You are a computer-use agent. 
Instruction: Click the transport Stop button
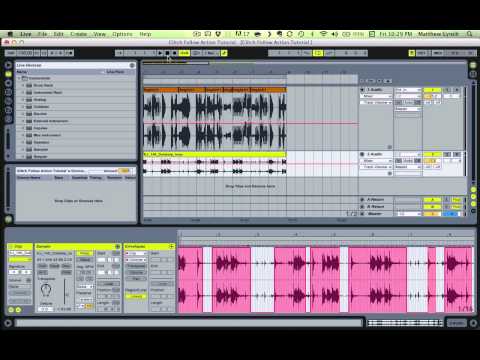tap(167, 53)
